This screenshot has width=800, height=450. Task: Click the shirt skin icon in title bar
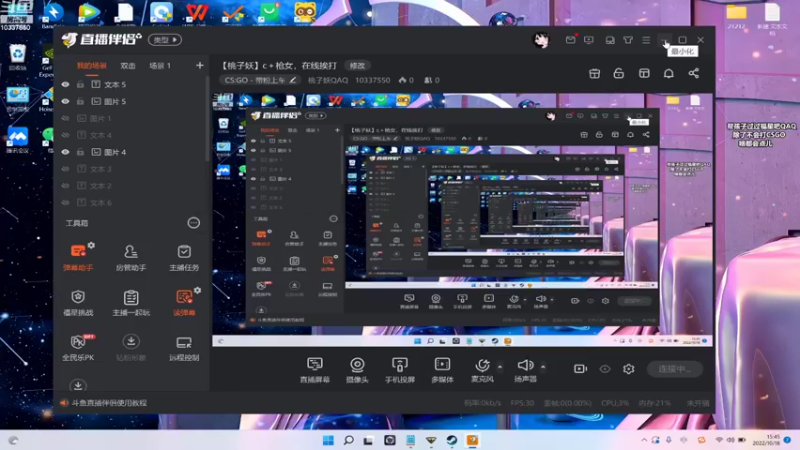(x=628, y=40)
